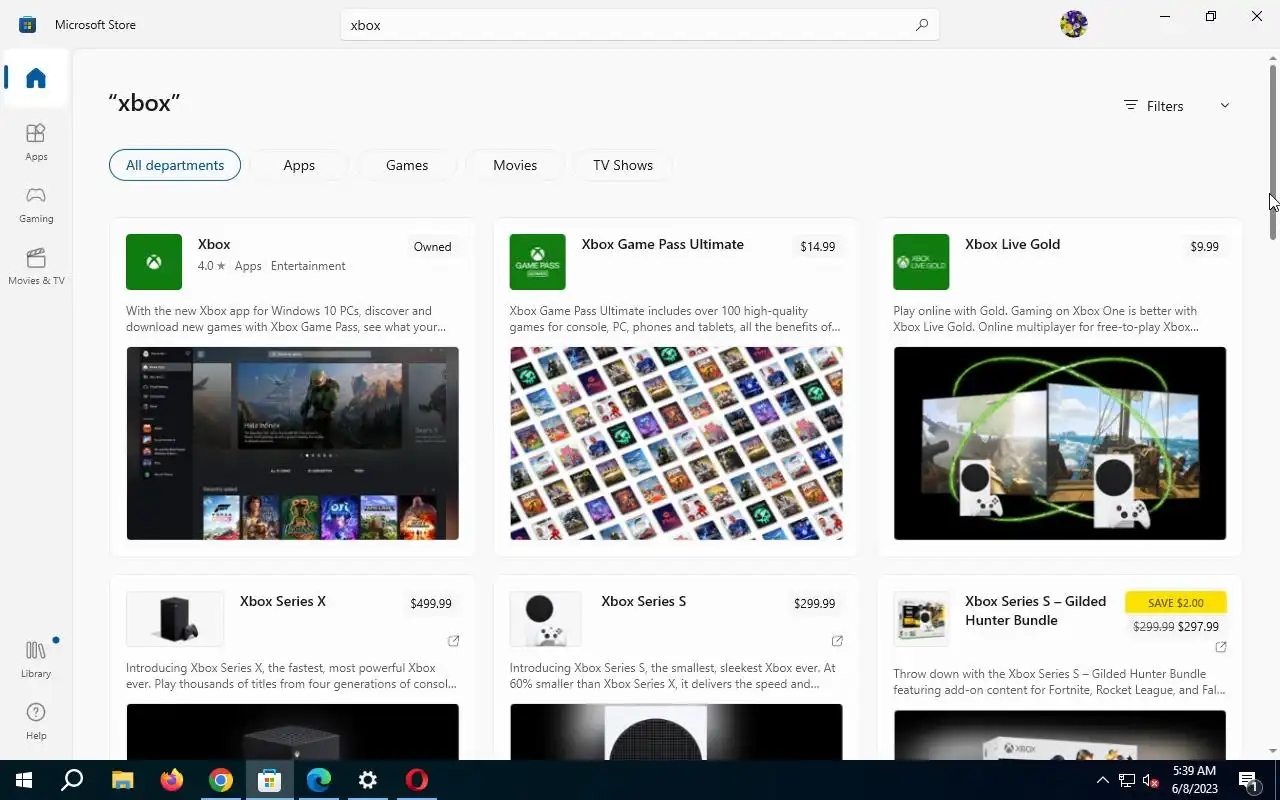Open taskbar search

click(72, 780)
